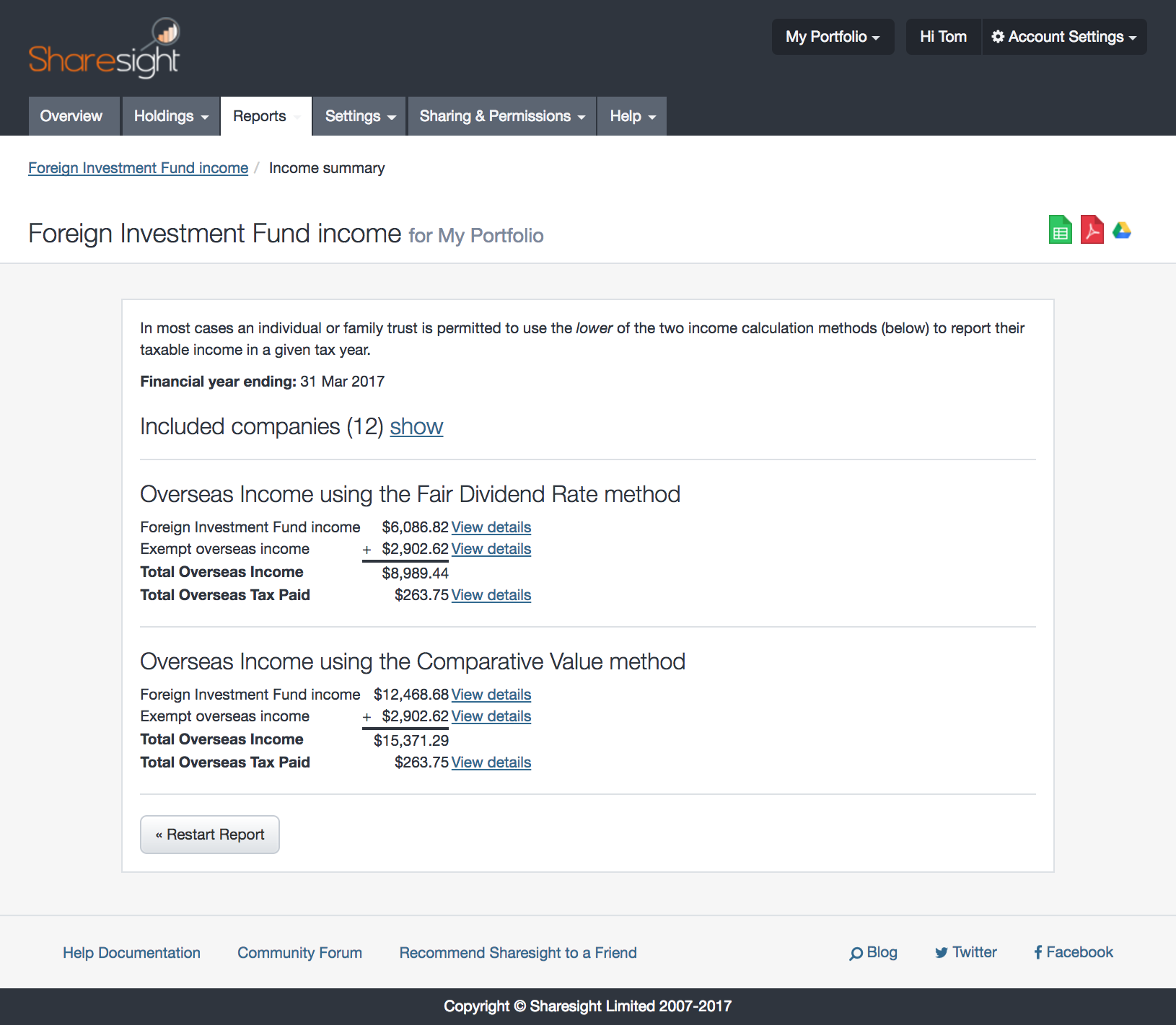Click the Sharesight logo
Viewport: 1176px width, 1025px height.
104,45
